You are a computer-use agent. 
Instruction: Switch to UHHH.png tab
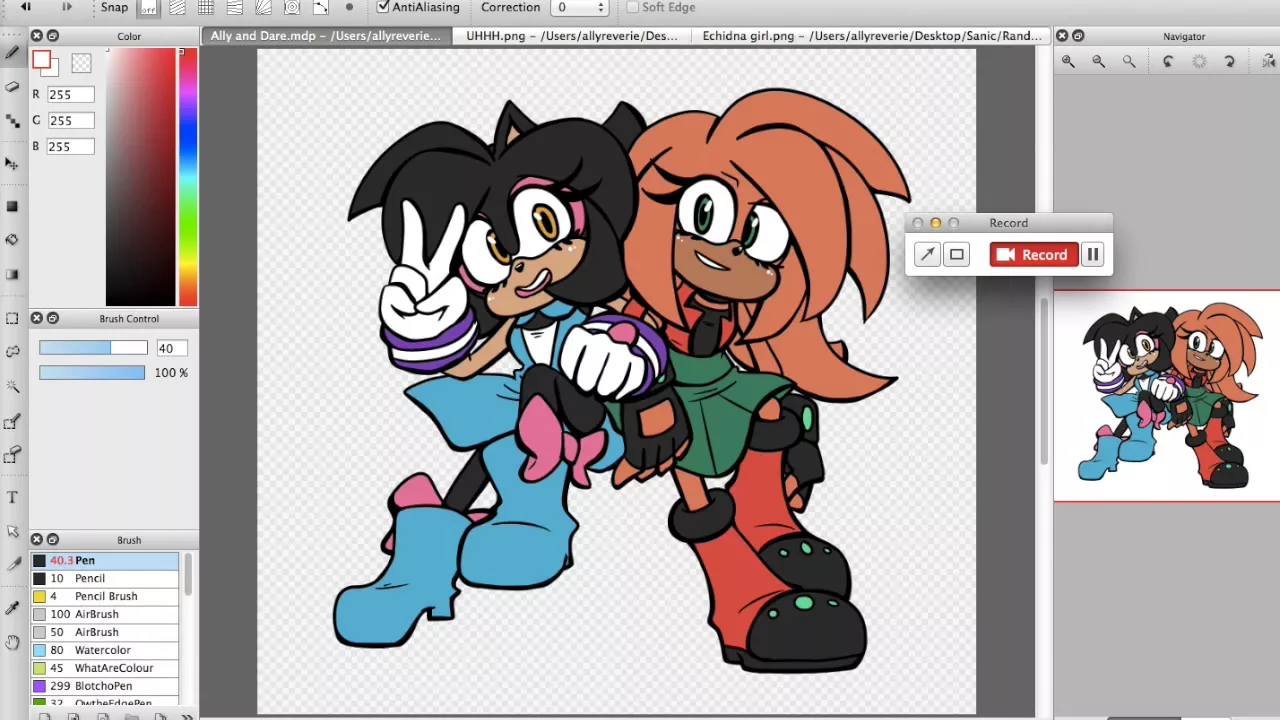[571, 36]
